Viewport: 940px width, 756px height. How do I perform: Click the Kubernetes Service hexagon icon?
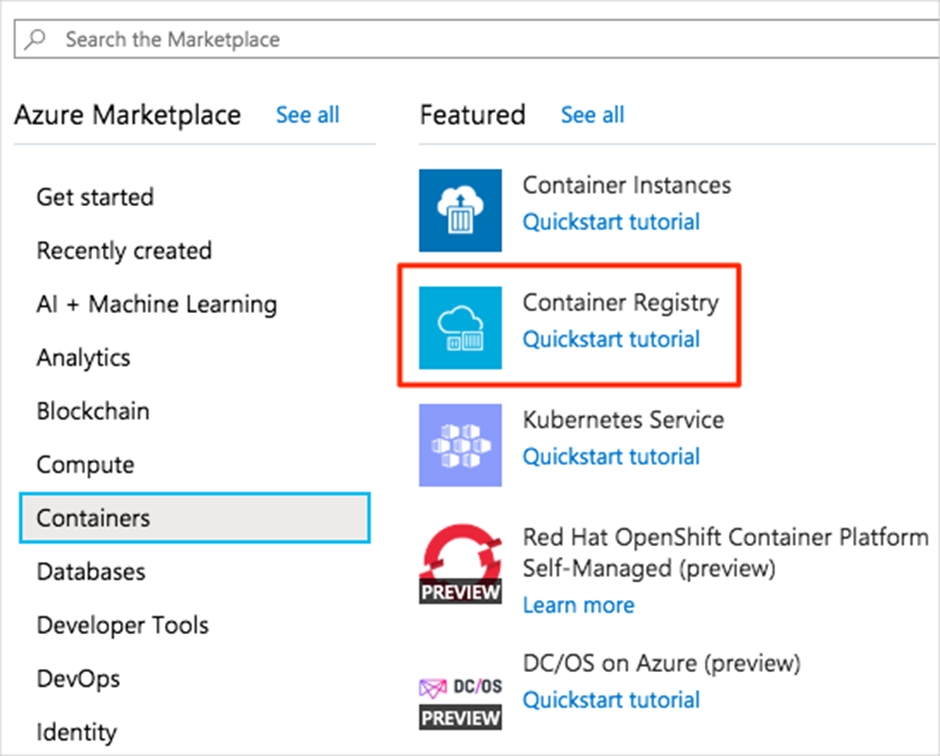coord(459,445)
